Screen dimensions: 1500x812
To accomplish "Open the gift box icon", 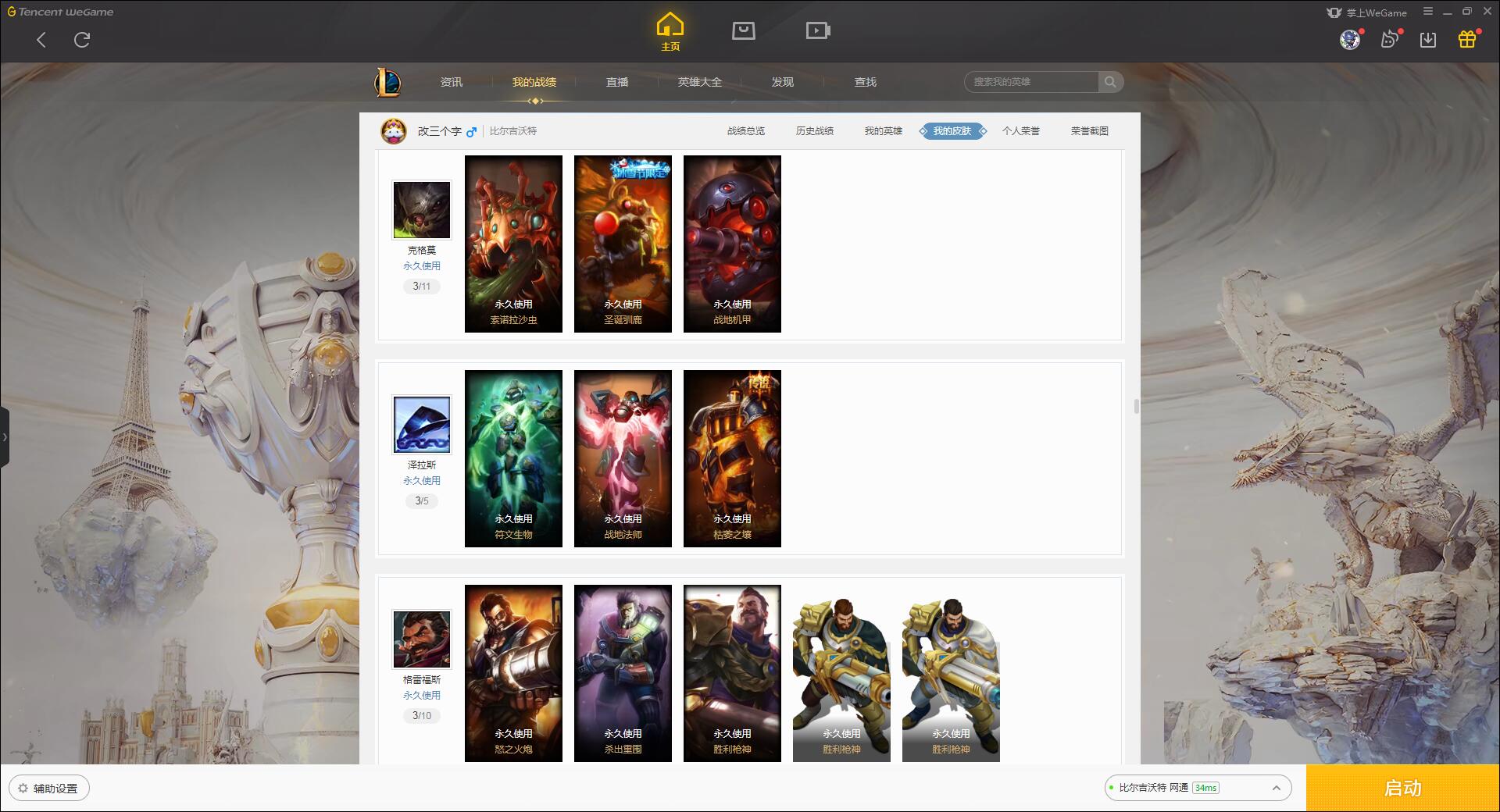I will [x=1467, y=39].
